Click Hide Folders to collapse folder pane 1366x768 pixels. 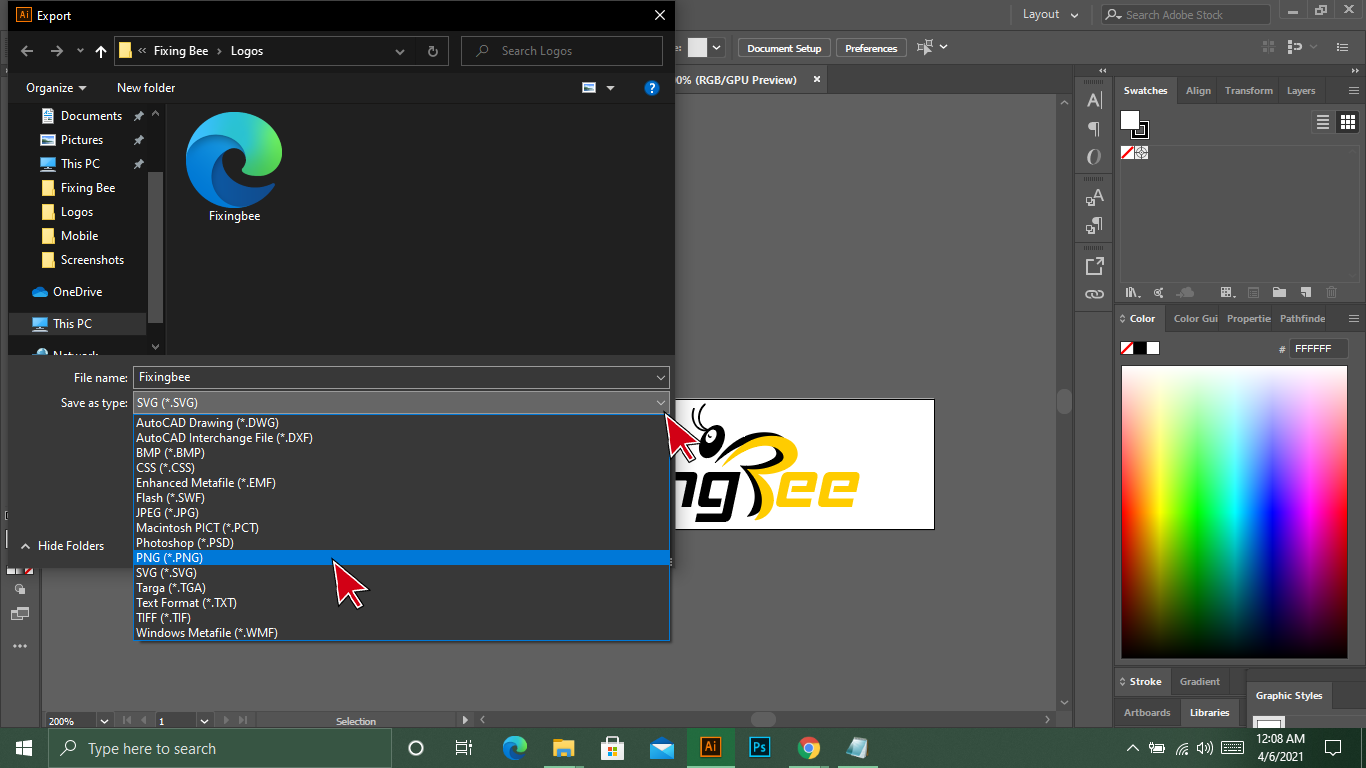(62, 546)
